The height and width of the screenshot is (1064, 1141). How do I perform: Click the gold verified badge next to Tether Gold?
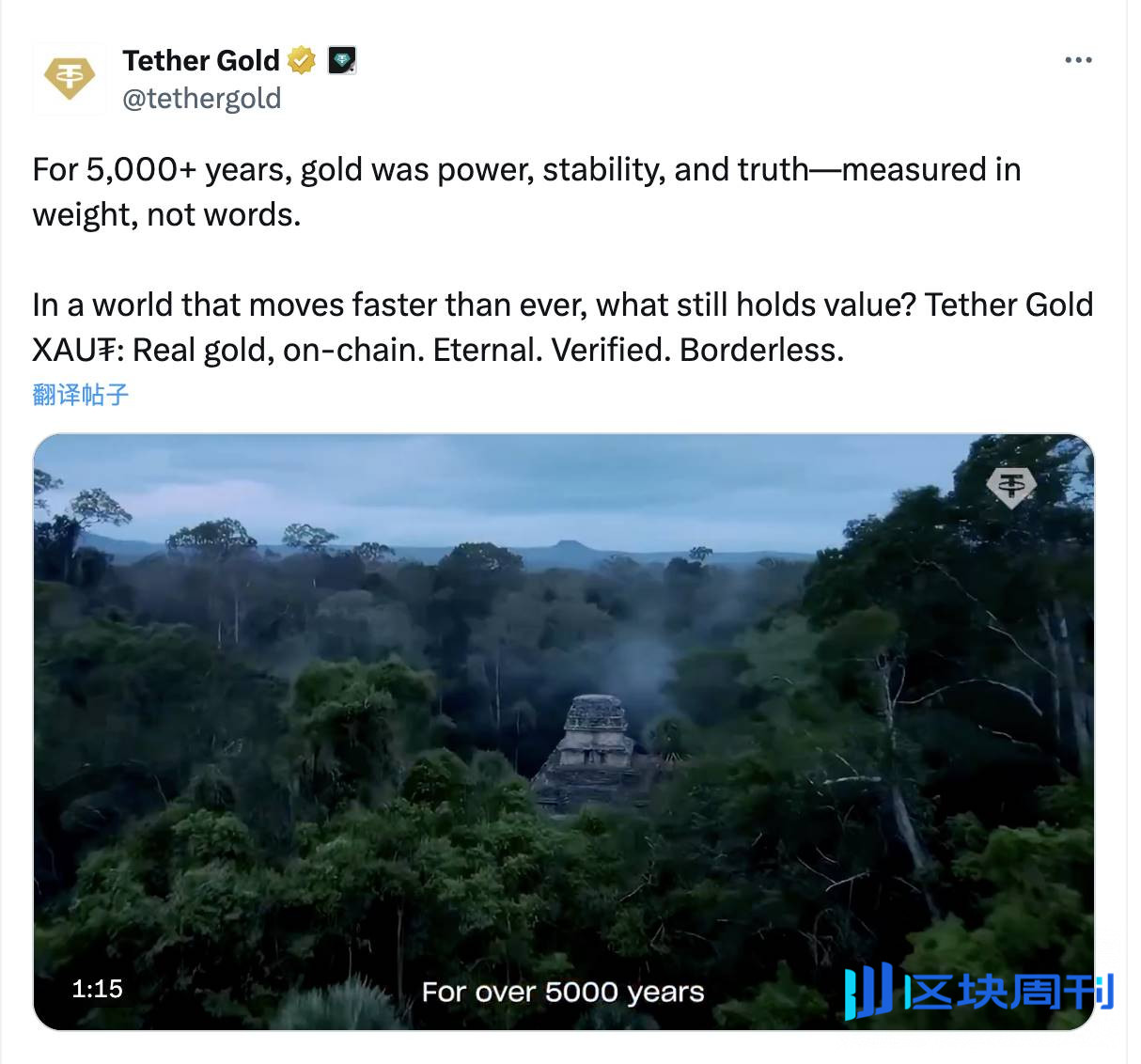[299, 59]
